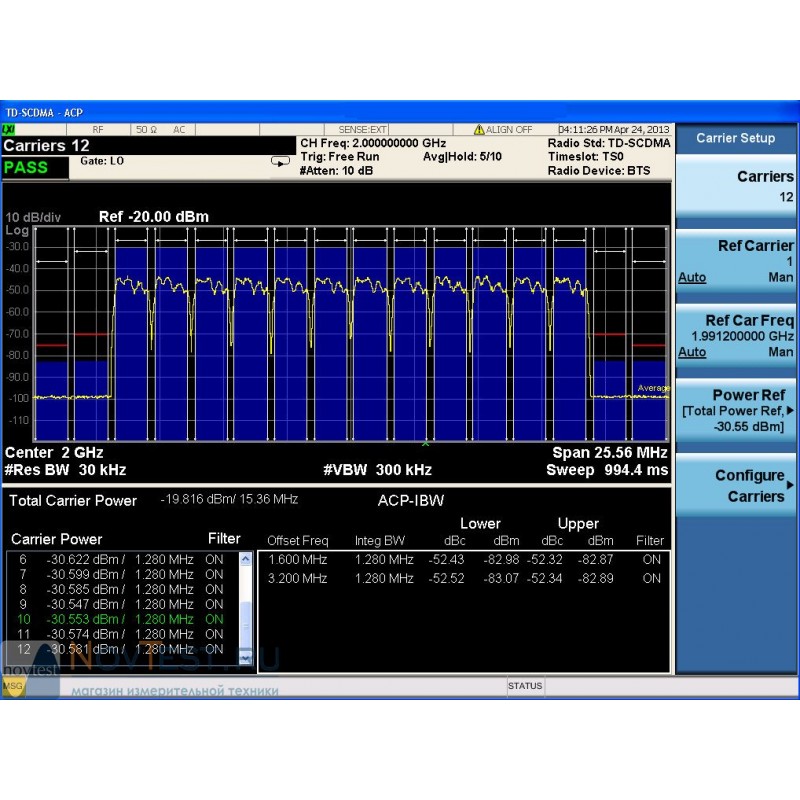Open the Power Ref submenu
Image resolution: width=800 pixels, height=800 pixels.
tap(736, 411)
